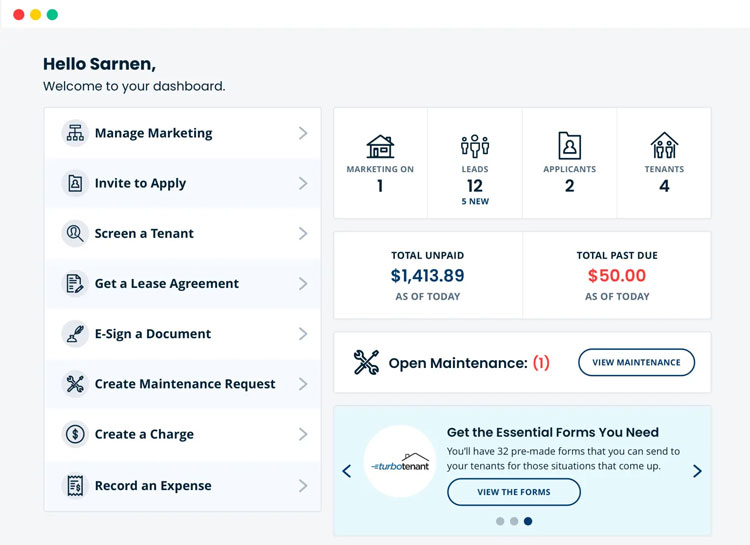Click the Create a Charge dollar icon
This screenshot has width=750, height=545.
point(74,434)
